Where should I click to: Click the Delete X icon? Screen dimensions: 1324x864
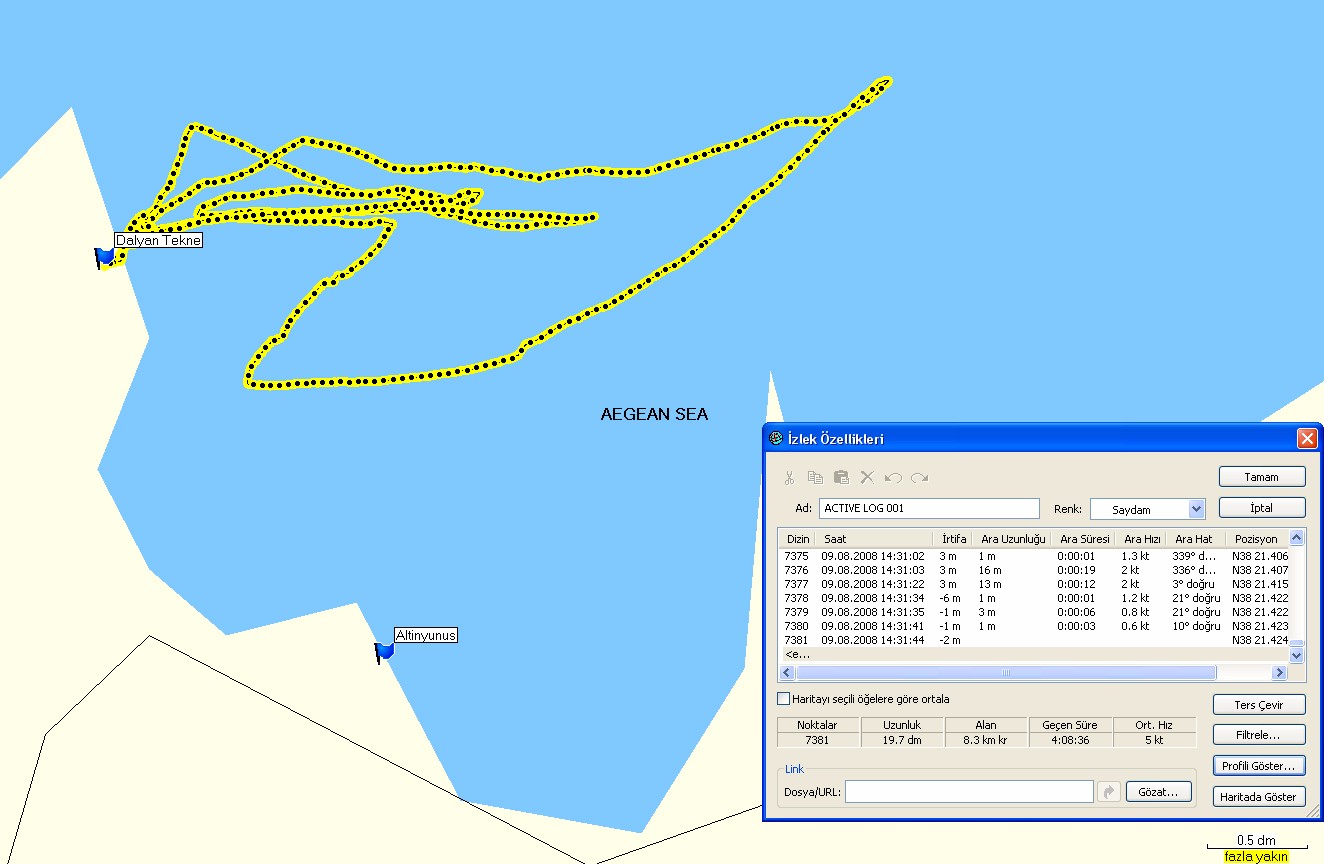[x=867, y=477]
